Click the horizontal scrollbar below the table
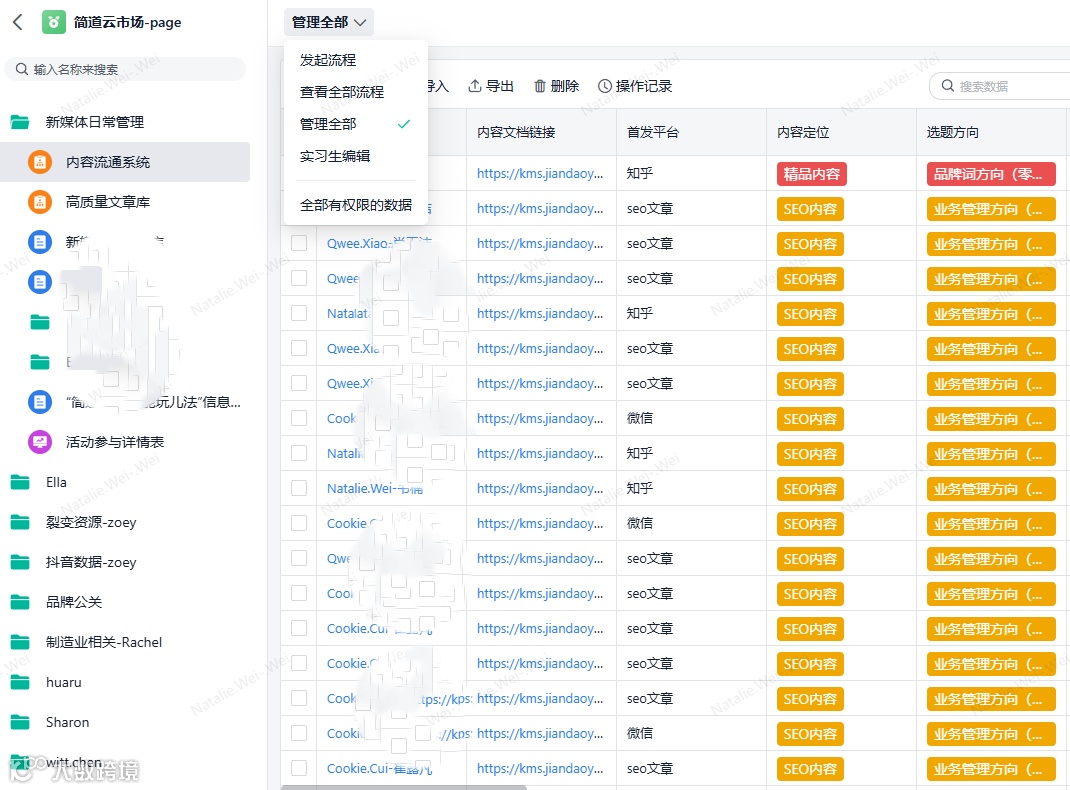The width and height of the screenshot is (1070, 790). click(403, 787)
